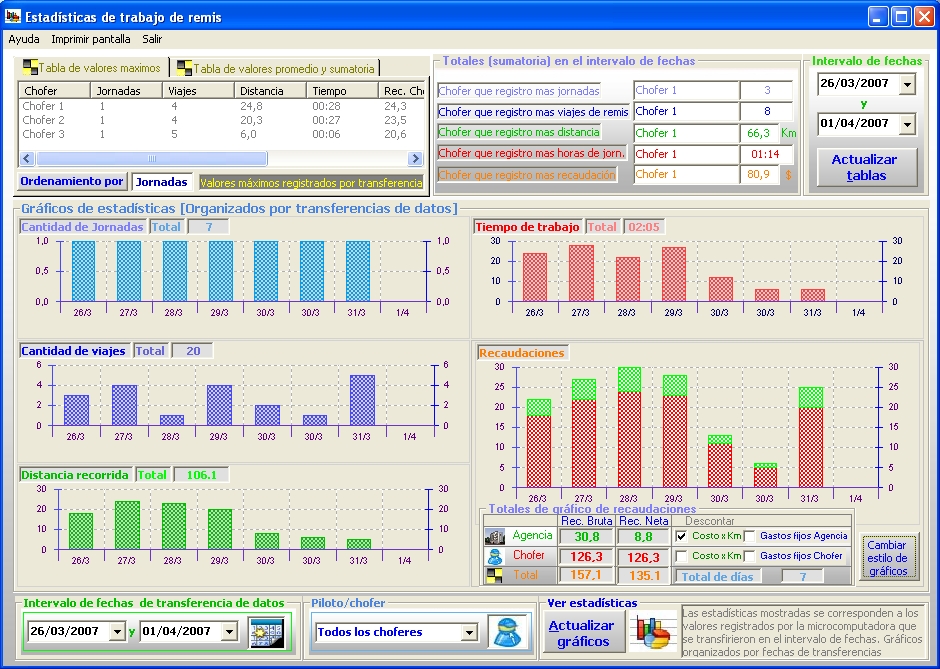940x669 pixels.
Task: Click the icon on the valores maximos tab
Action: 29,67
